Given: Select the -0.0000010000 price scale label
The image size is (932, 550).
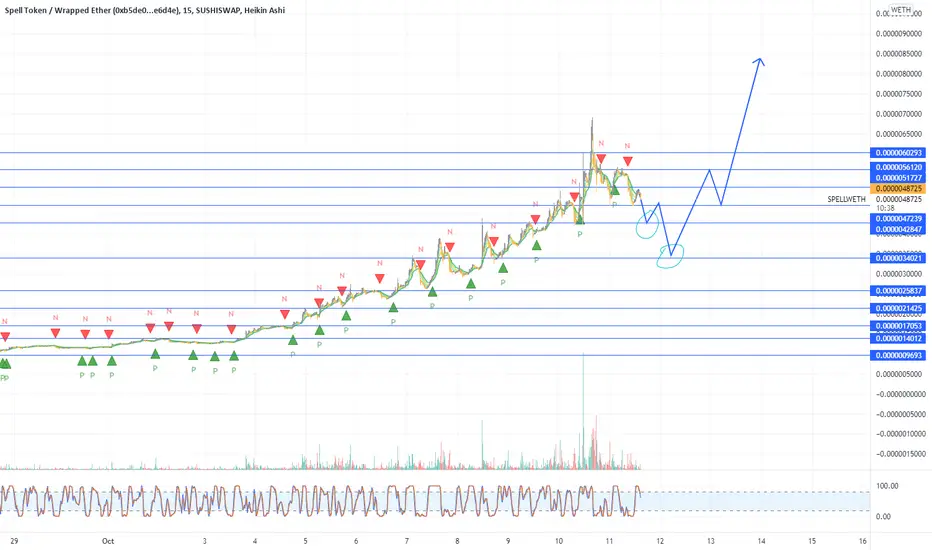Looking at the screenshot, I should coord(899,434).
